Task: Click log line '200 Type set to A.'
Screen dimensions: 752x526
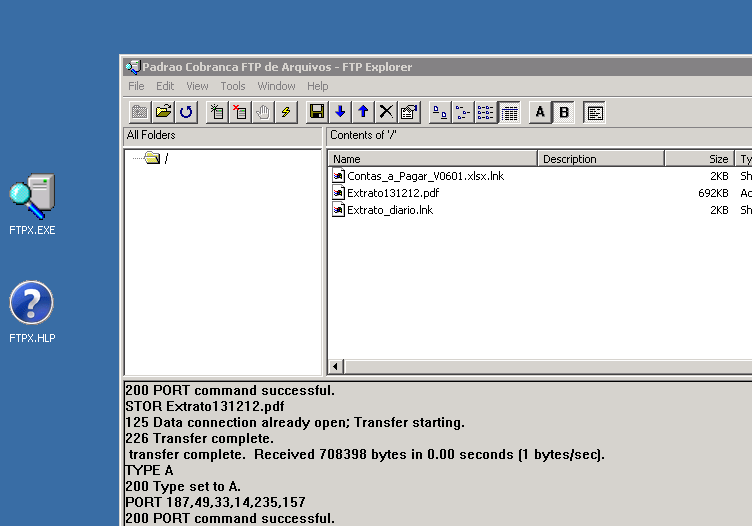Action: [x=183, y=486]
